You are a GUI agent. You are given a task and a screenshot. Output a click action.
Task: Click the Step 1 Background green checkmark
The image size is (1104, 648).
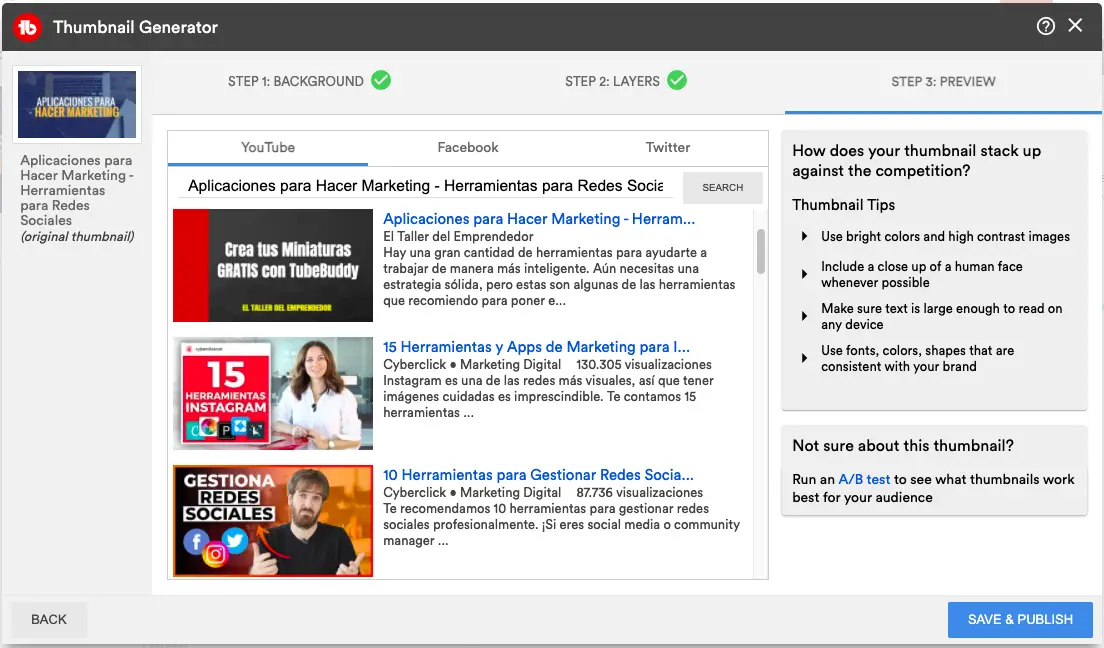tap(381, 81)
